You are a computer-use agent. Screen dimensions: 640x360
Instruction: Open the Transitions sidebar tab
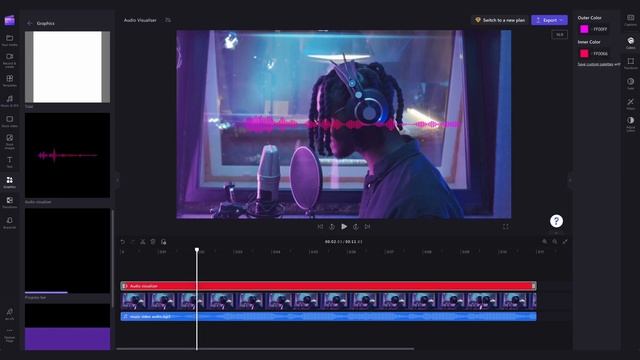coord(9,202)
